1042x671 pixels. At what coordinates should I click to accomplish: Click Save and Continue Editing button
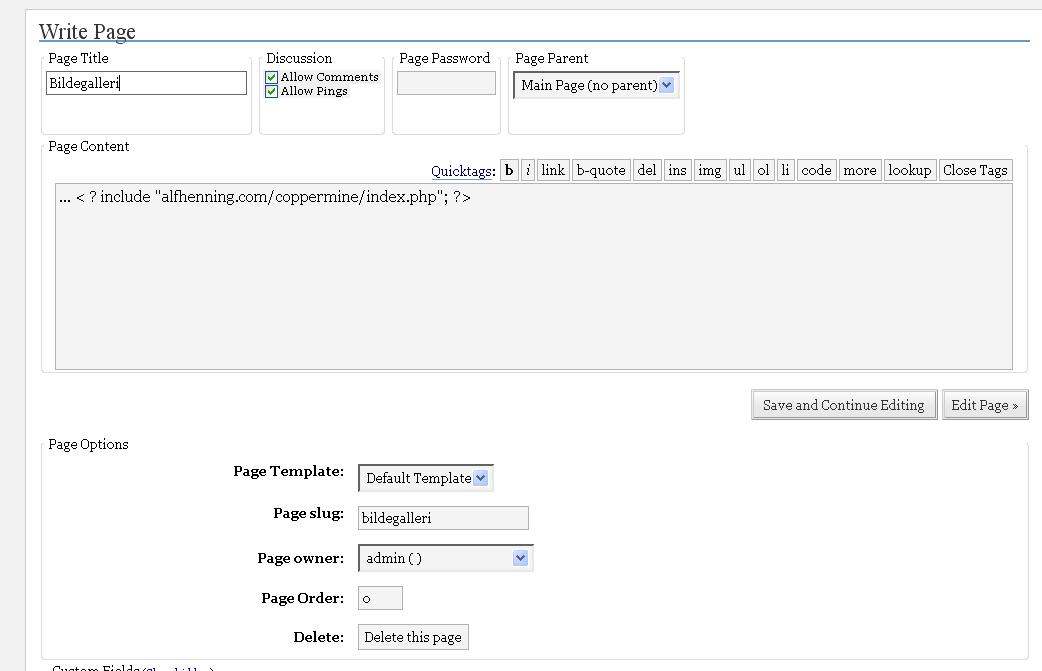click(x=843, y=405)
